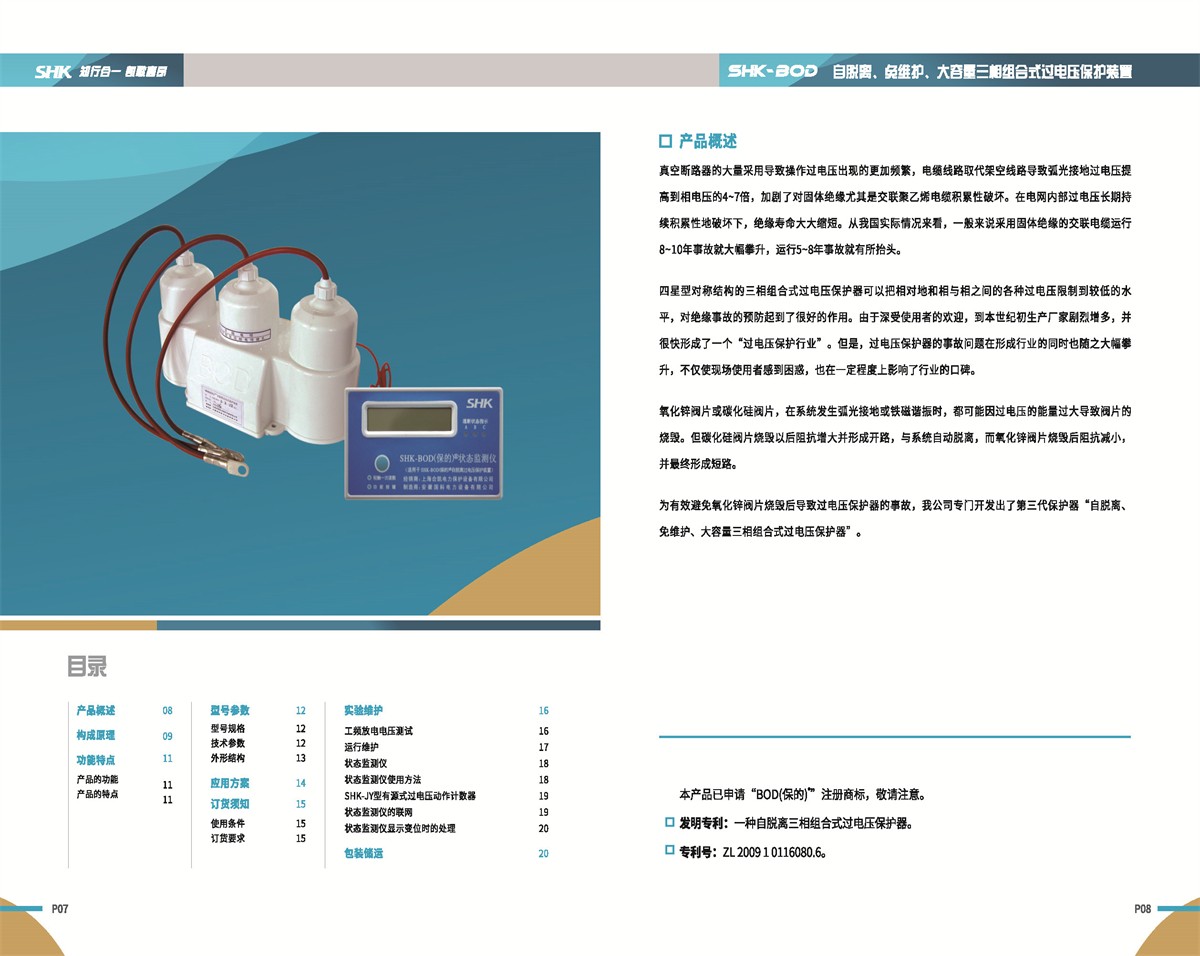Click the P07 page label
The height and width of the screenshot is (956, 1200).
point(59,909)
